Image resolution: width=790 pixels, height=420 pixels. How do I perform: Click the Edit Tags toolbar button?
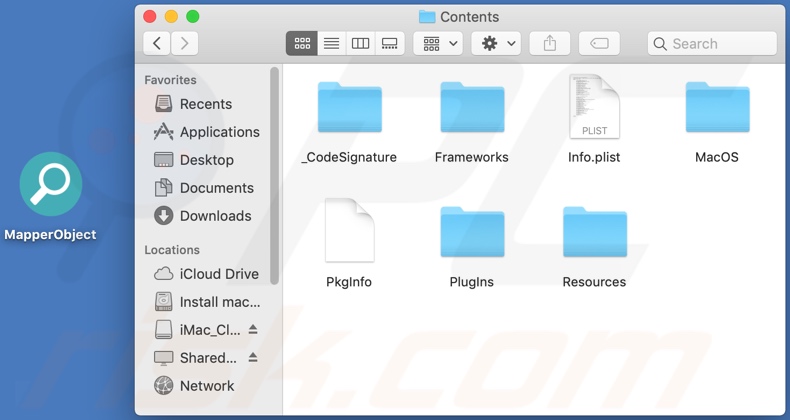(x=599, y=44)
